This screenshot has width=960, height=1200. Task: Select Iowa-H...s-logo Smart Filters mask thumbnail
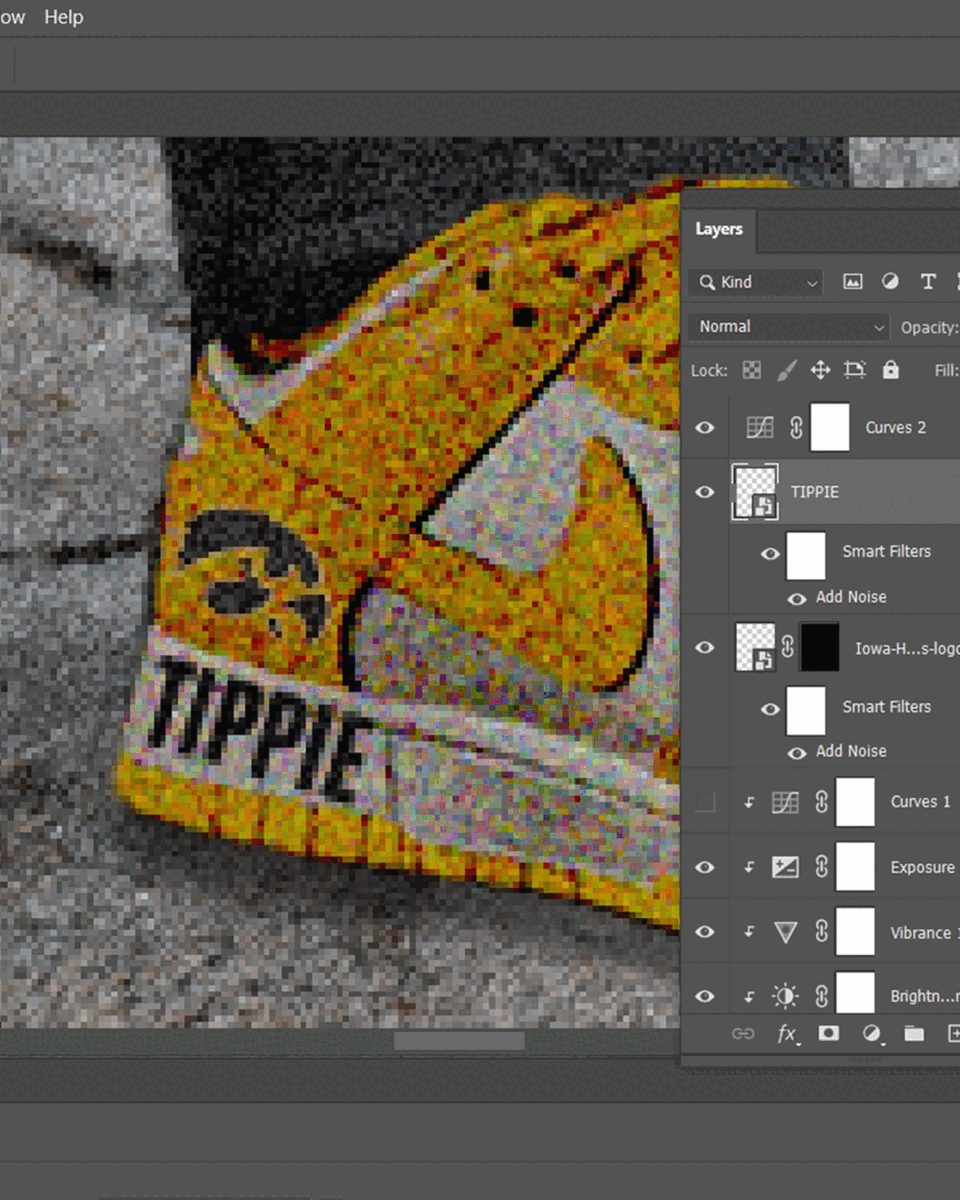click(806, 711)
